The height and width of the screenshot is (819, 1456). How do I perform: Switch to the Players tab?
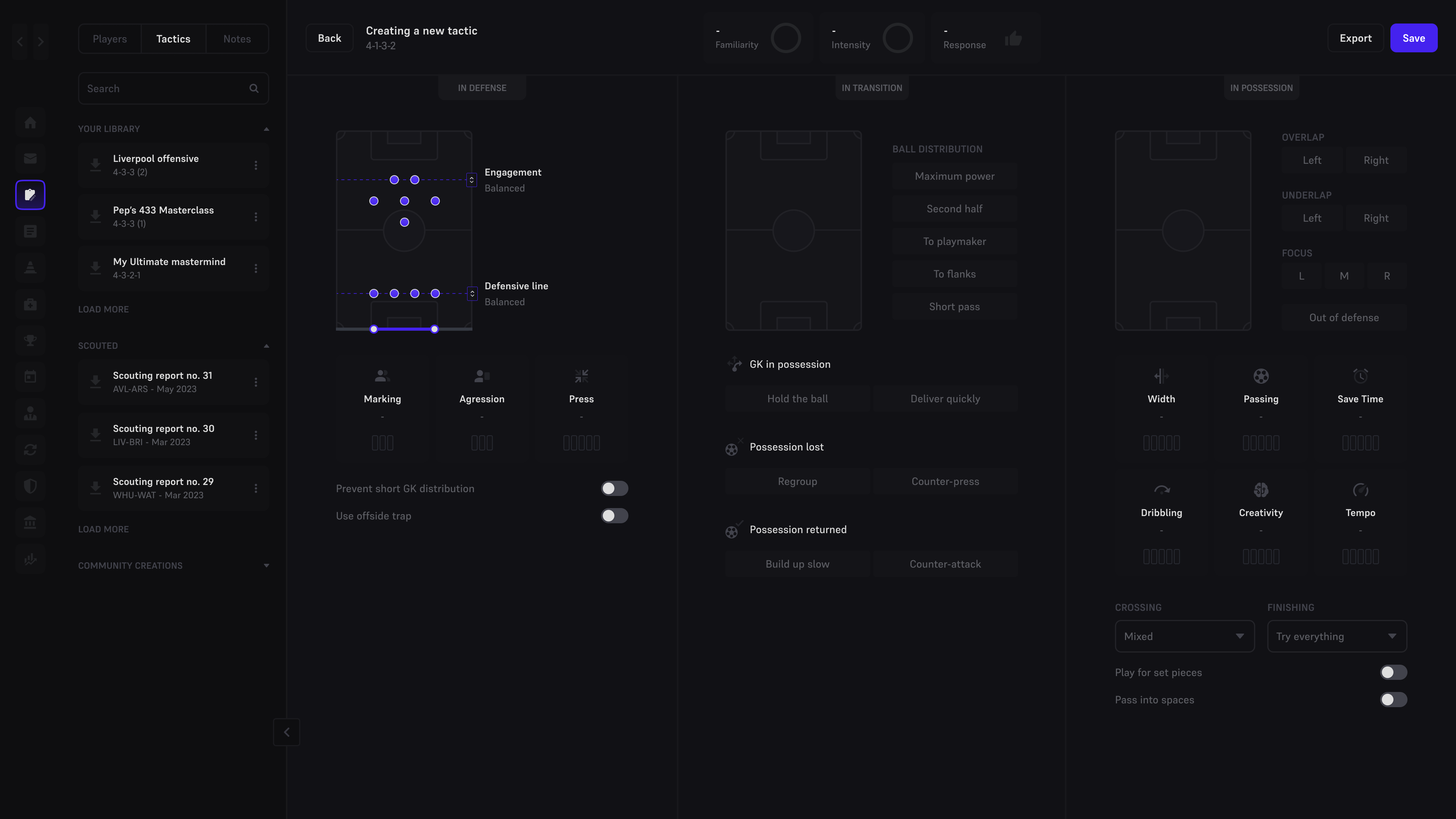(110, 38)
